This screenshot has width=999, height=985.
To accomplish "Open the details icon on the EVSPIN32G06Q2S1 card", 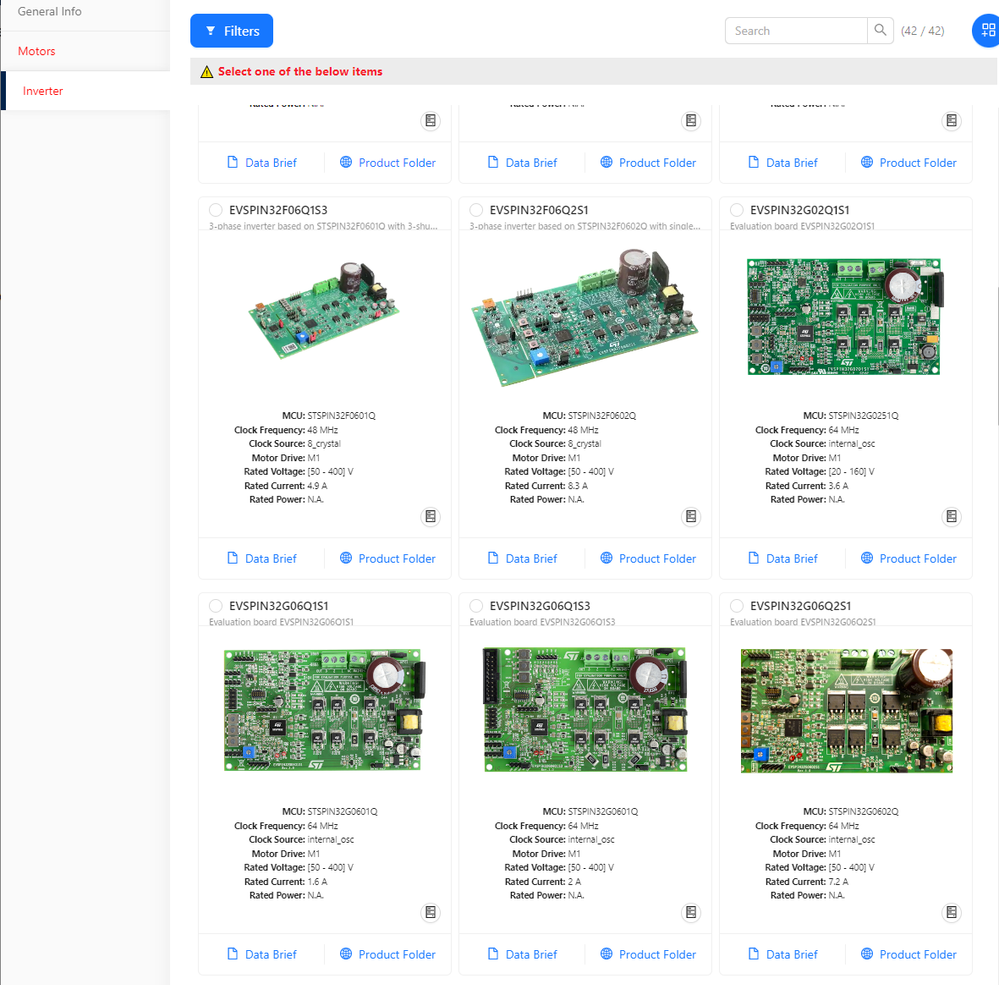I will coord(951,912).
